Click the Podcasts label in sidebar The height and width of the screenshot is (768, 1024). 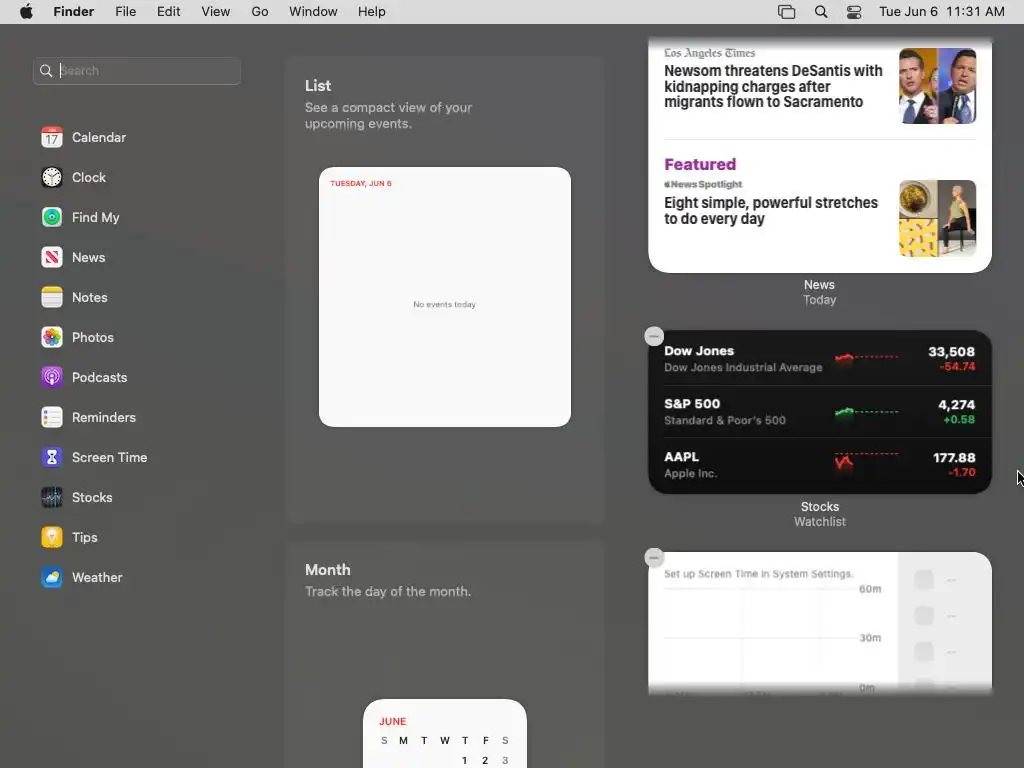tap(99, 377)
